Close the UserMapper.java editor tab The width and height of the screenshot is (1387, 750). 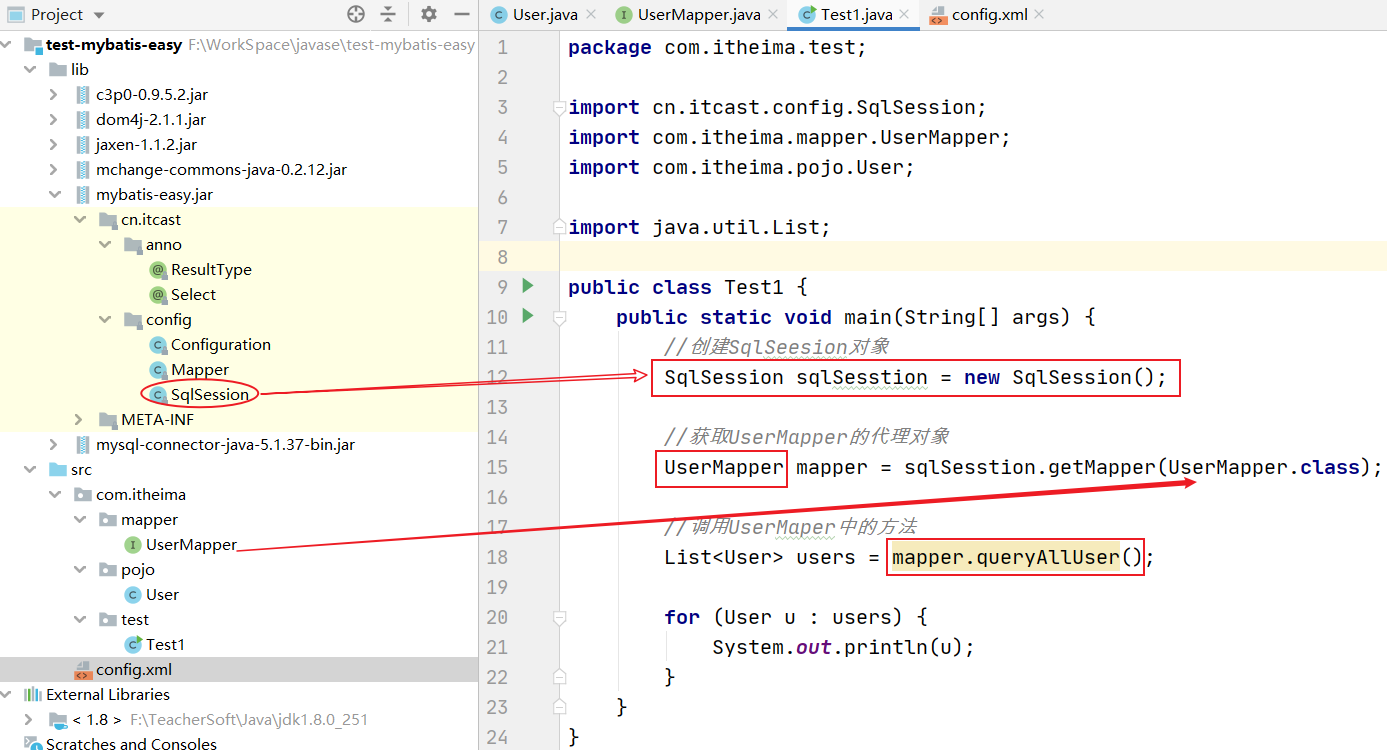click(x=775, y=14)
